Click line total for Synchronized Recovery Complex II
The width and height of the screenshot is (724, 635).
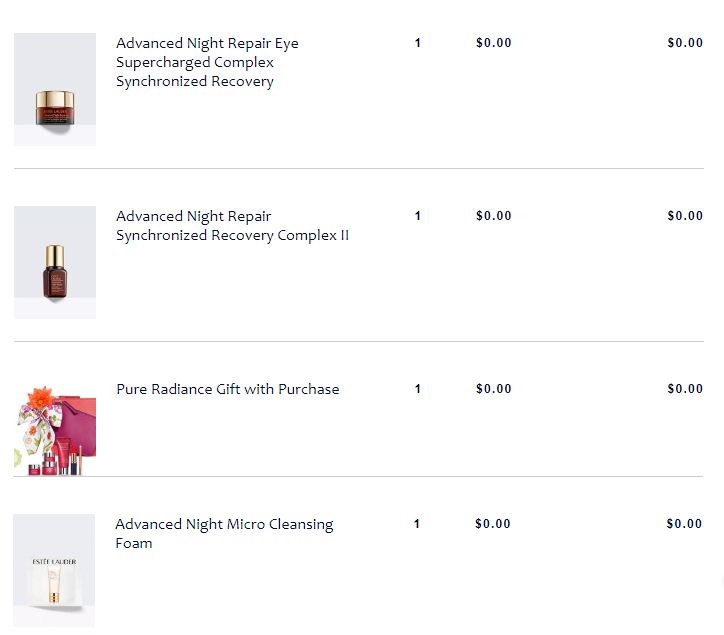point(685,216)
